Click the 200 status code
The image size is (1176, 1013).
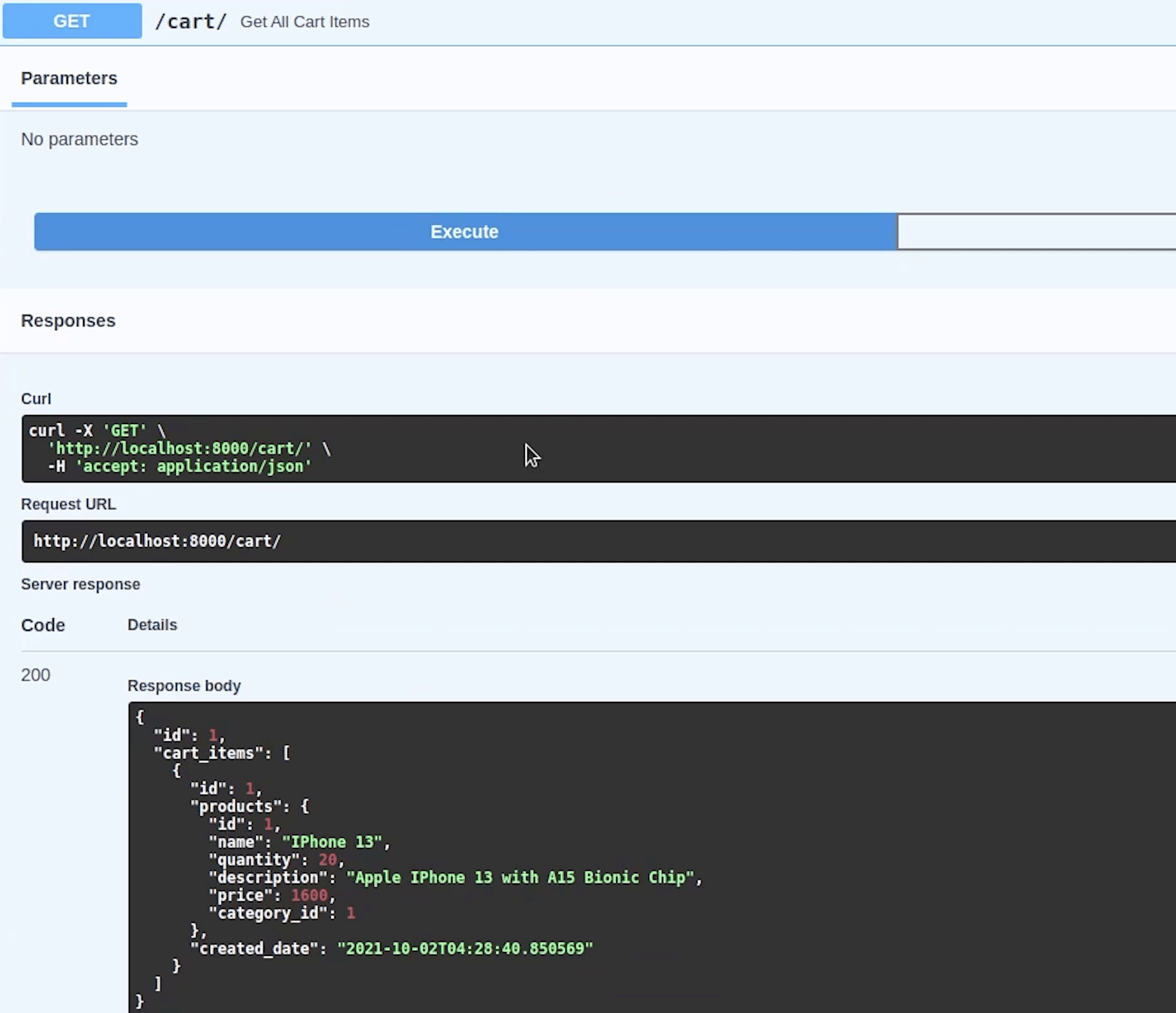[36, 675]
